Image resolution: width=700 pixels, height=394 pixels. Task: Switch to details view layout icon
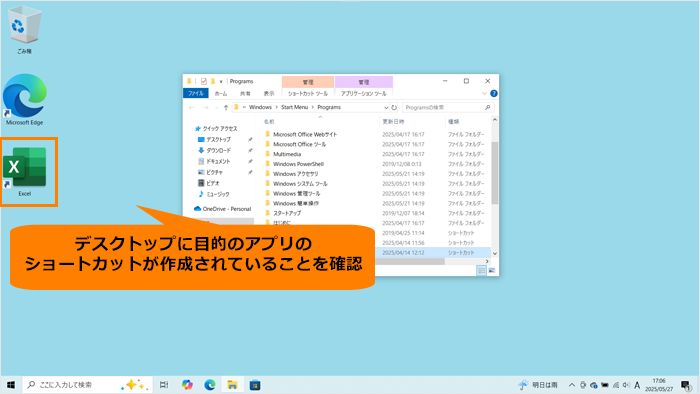point(482,270)
